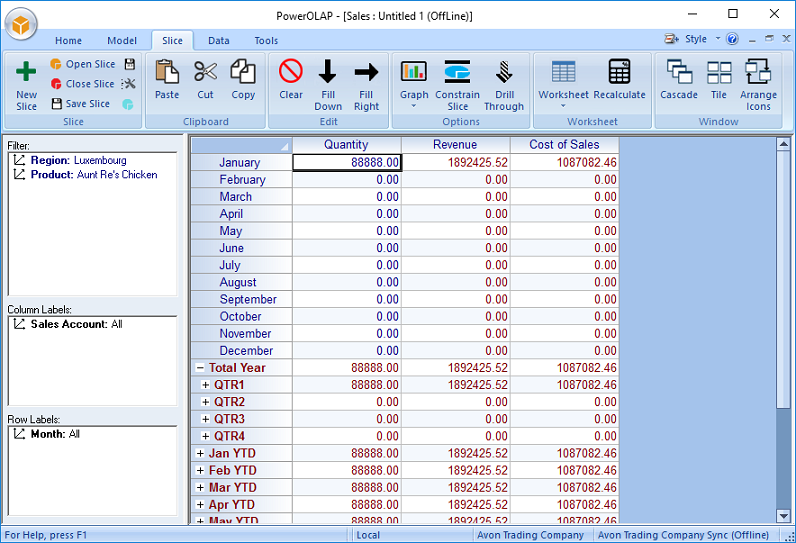The width and height of the screenshot is (796, 543).
Task: Click the PowerOLAP application orb button
Action: 21,24
